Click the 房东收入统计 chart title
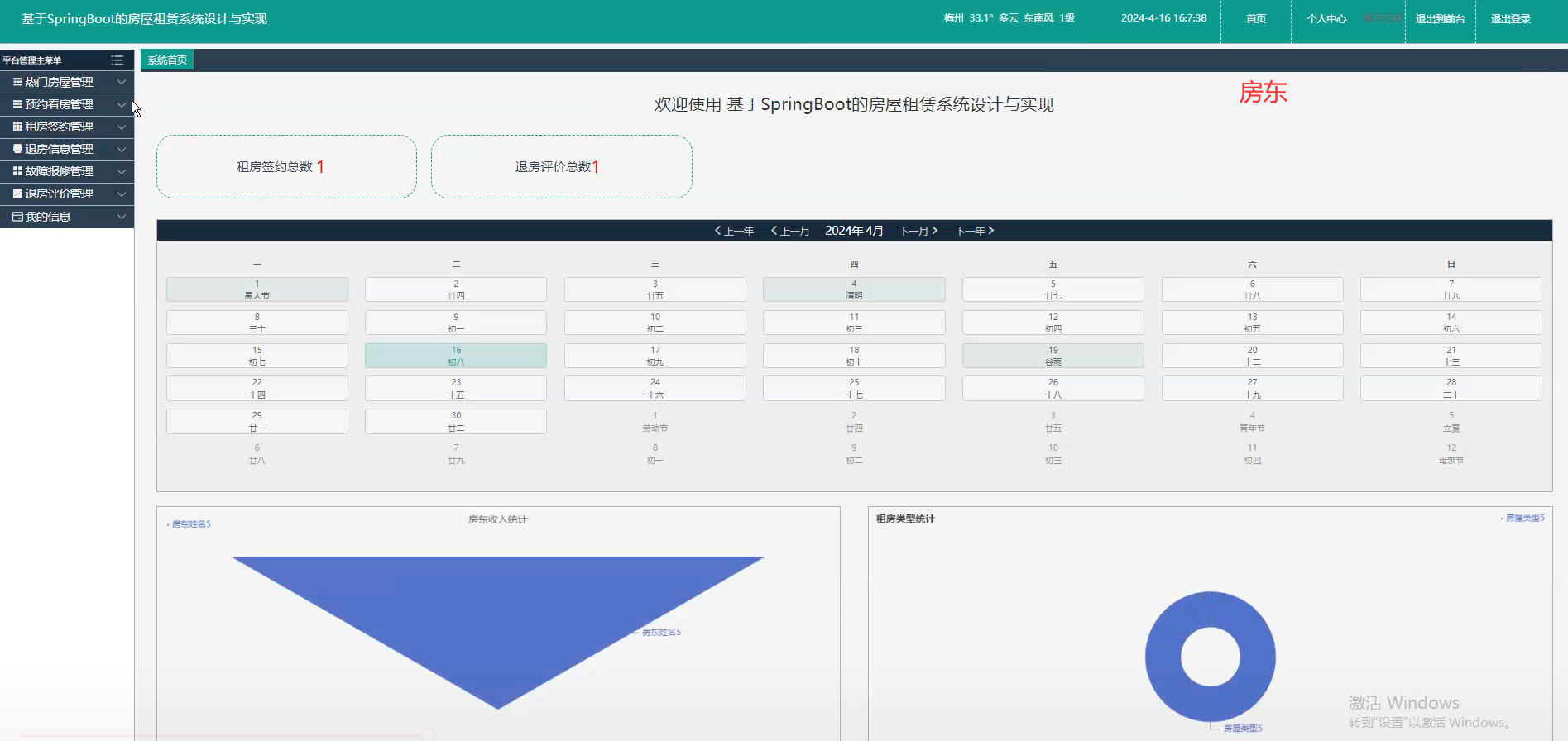Image resolution: width=1568 pixels, height=741 pixels. point(497,519)
